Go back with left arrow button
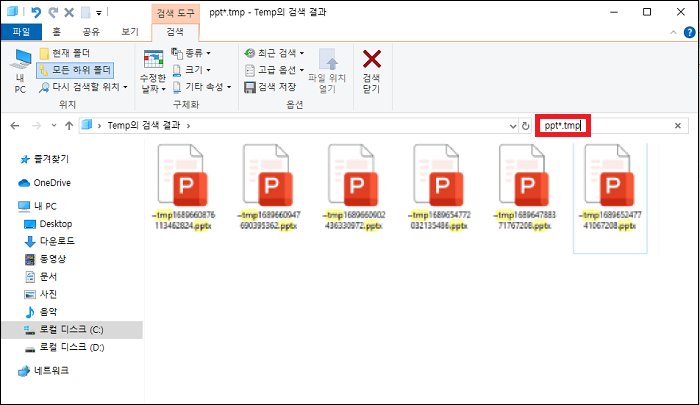 [15, 126]
